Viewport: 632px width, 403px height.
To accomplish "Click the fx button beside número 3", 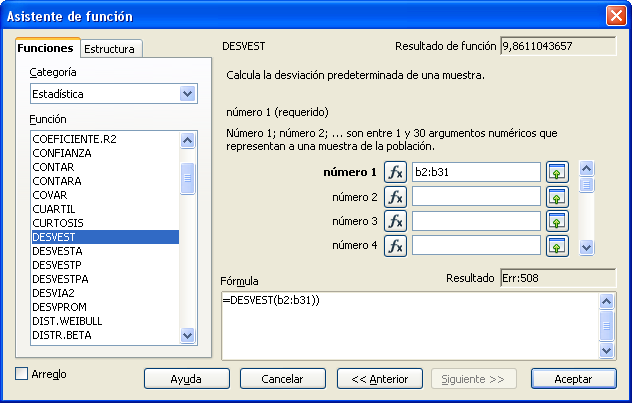I will [x=395, y=221].
